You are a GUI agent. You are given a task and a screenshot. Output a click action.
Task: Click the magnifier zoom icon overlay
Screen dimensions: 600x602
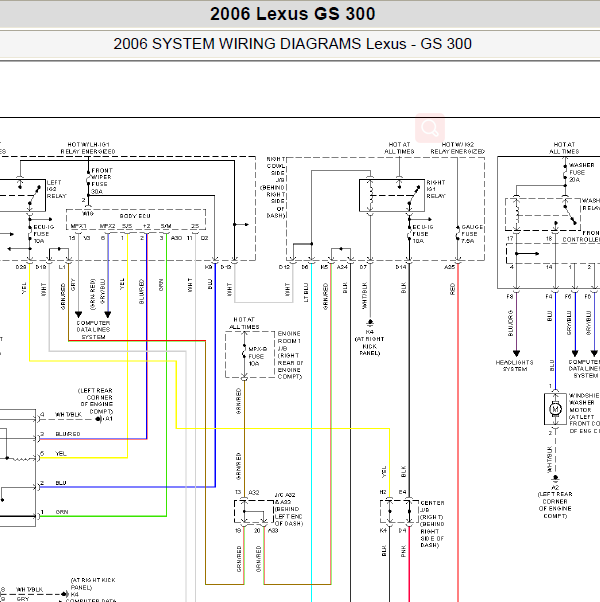point(430,128)
